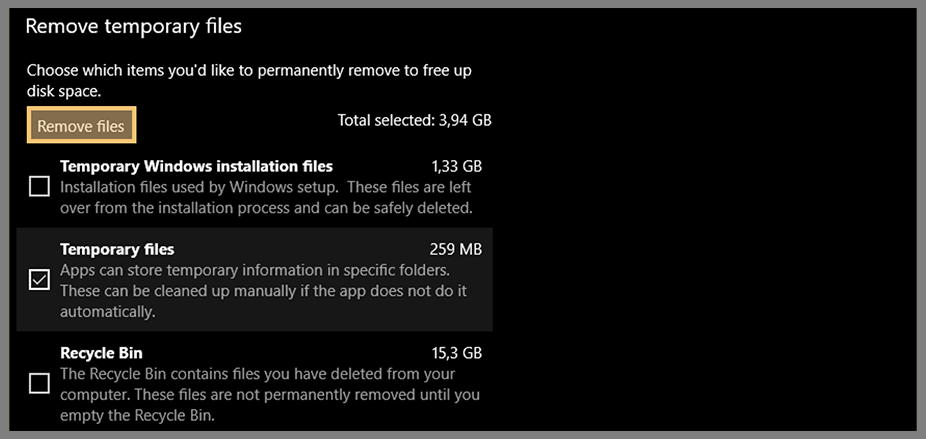926x439 pixels.
Task: Click the 1,33 GB size value
Action: (457, 167)
